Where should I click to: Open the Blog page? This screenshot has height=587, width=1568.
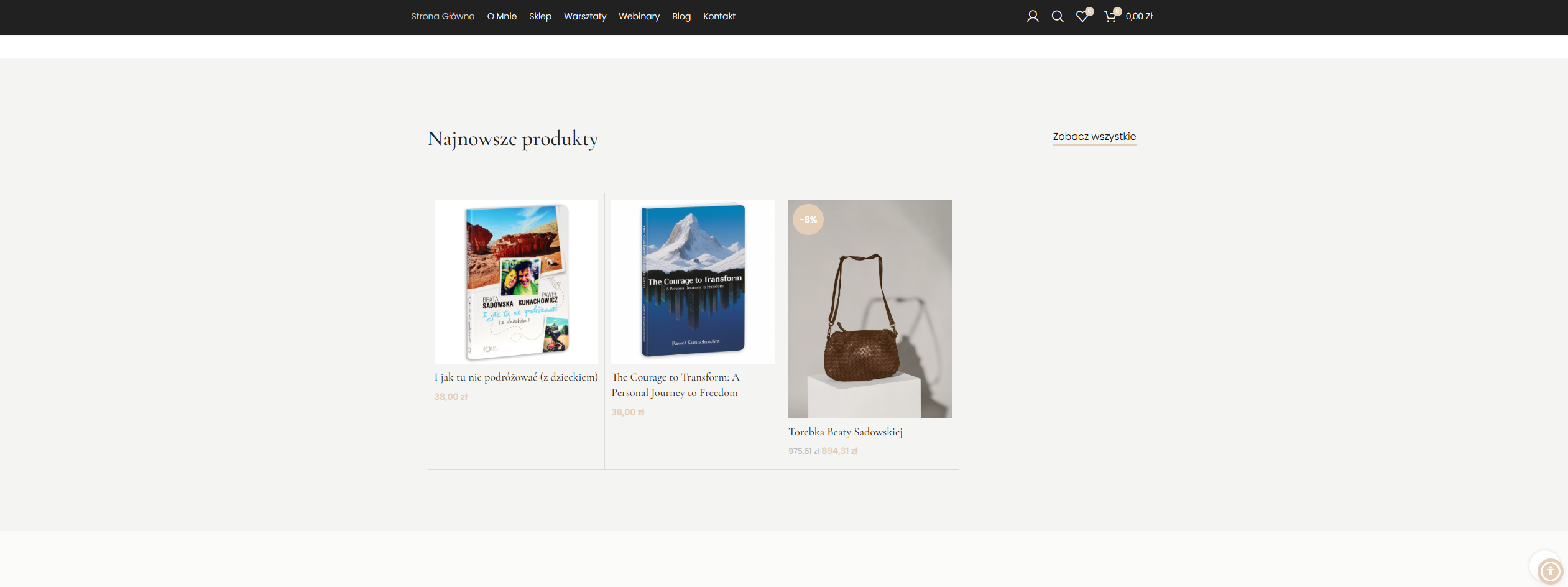coord(681,17)
